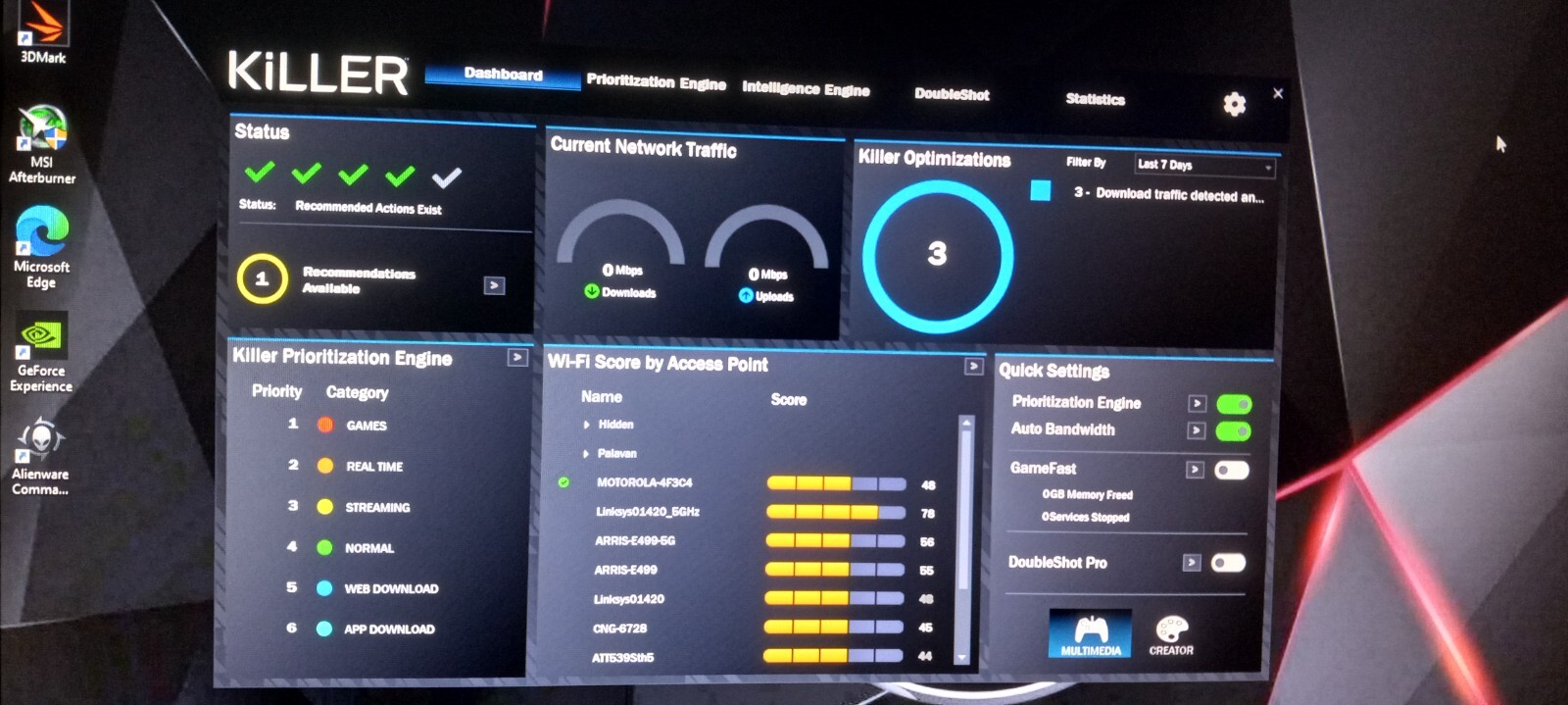The height and width of the screenshot is (705, 1568).
Task: Click the ARRIS-E499-5G score bar
Action: click(x=836, y=540)
